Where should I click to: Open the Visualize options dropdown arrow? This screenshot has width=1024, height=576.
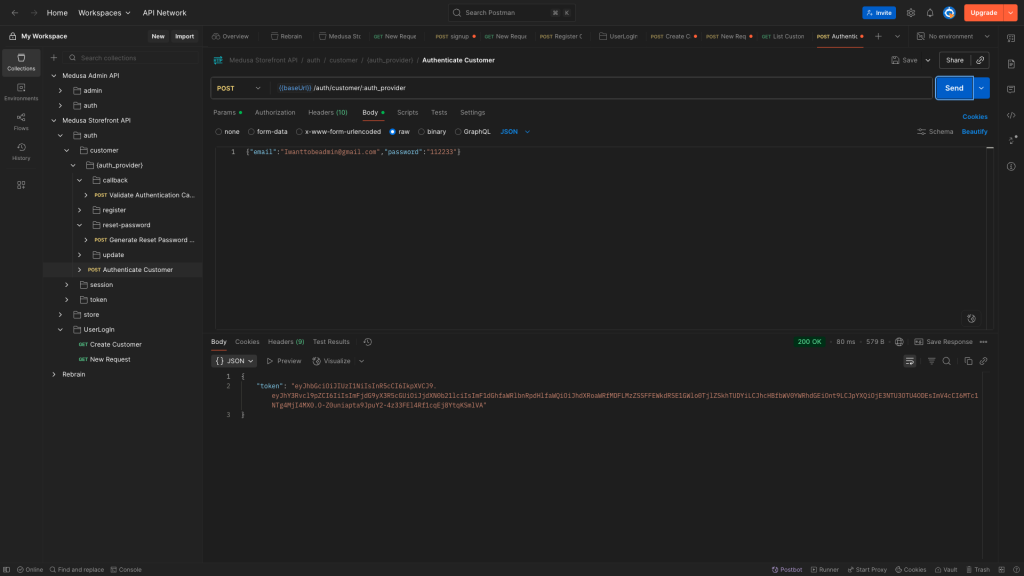point(361,361)
